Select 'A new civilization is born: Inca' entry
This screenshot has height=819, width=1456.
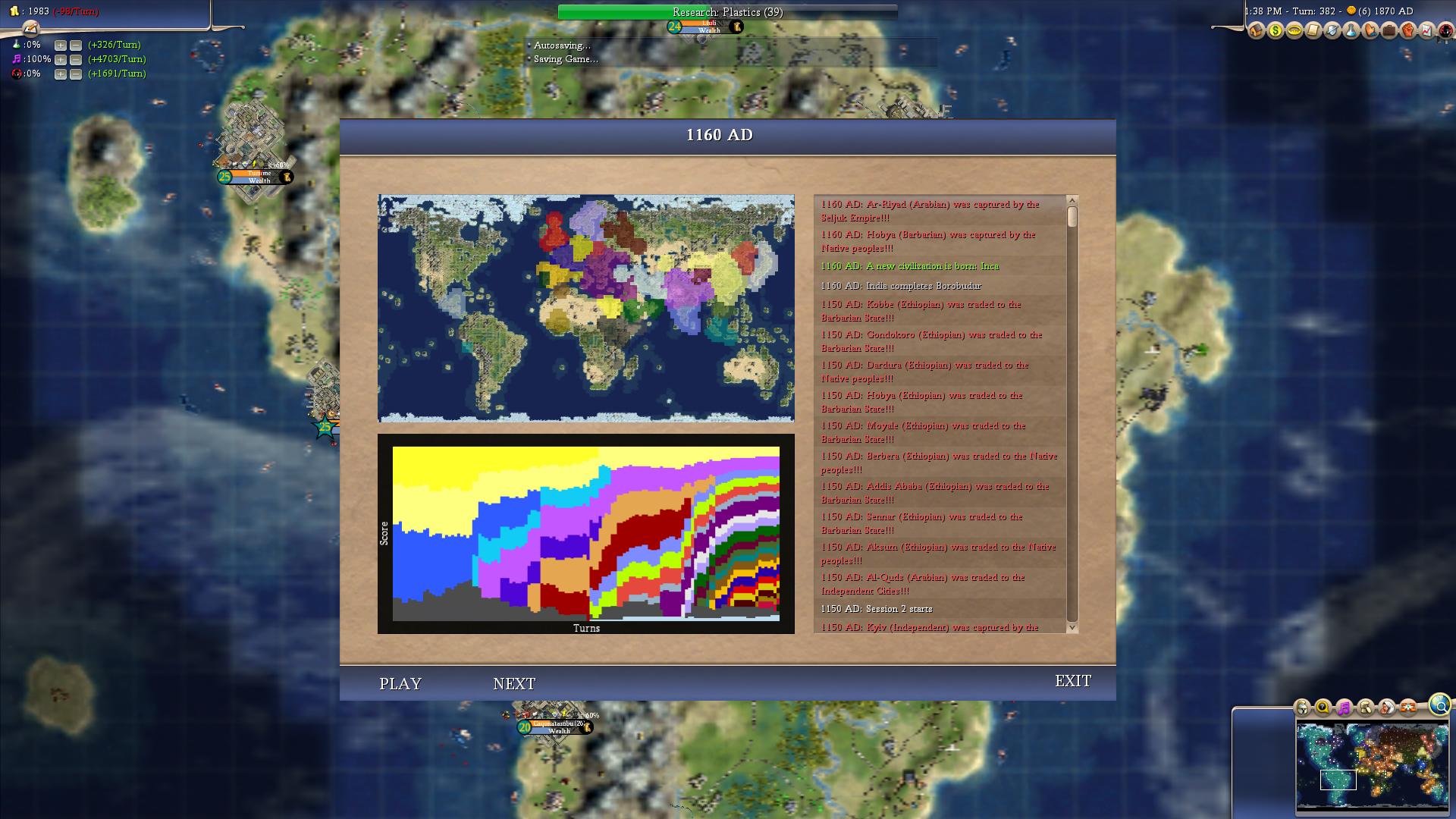[x=939, y=266]
